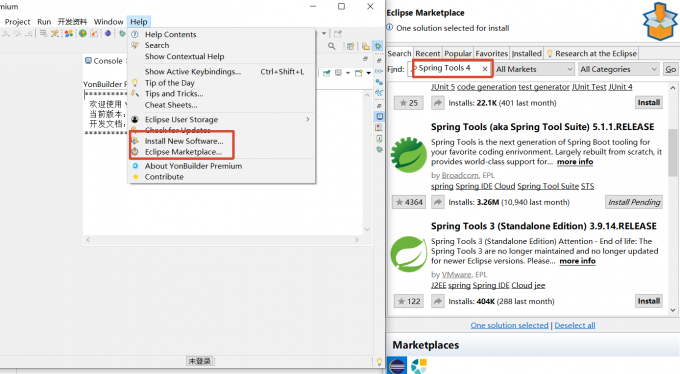Screen dimensions: 680x374
Task: Click Install button beside 22.1K installs
Action: [x=649, y=102]
